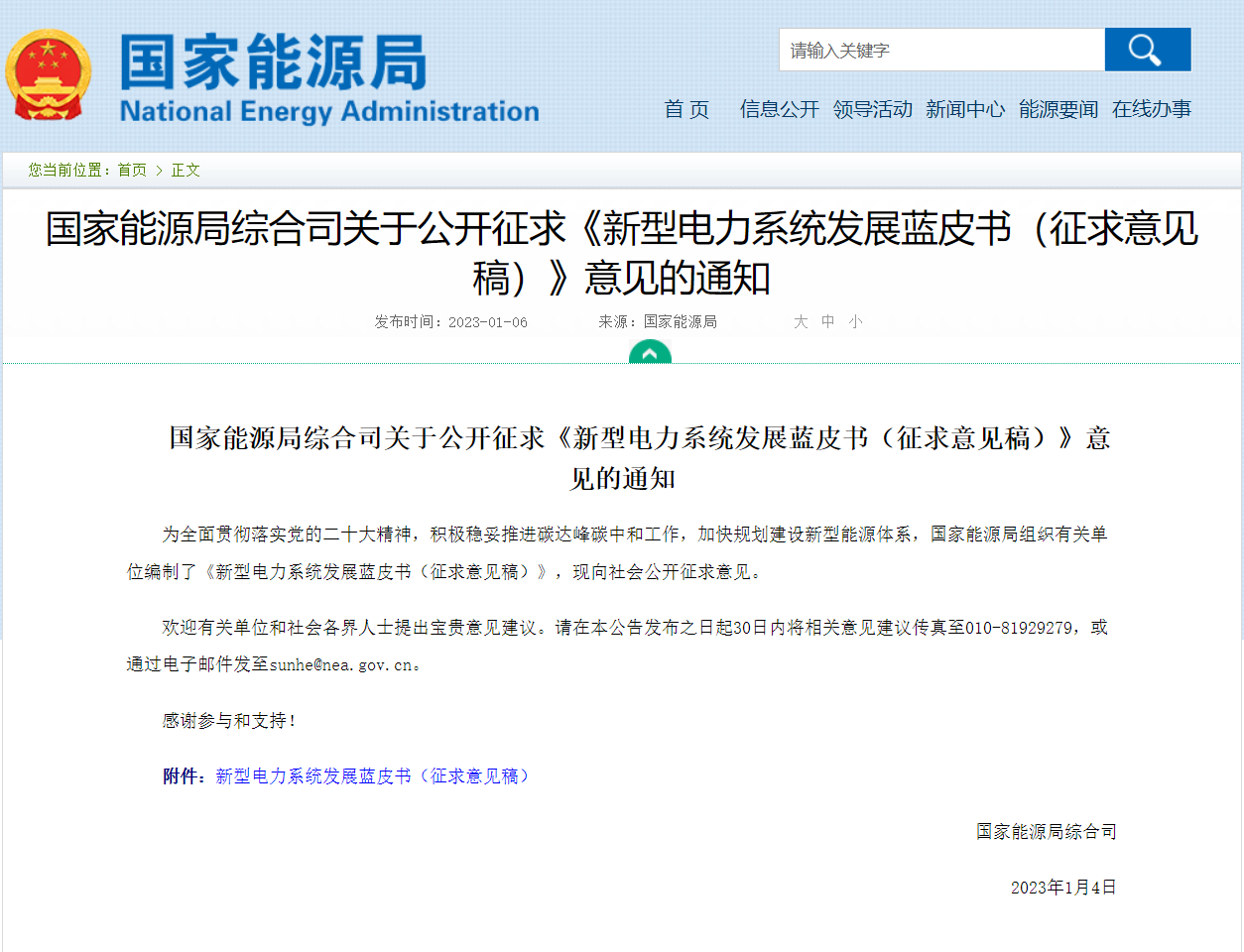Open the 领导活动 navigation item
This screenshot has width=1244, height=952.
click(x=873, y=109)
